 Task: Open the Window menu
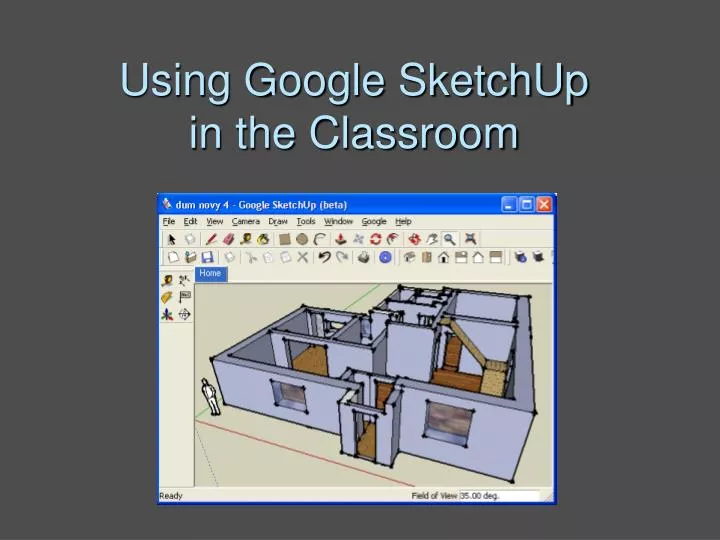(338, 221)
